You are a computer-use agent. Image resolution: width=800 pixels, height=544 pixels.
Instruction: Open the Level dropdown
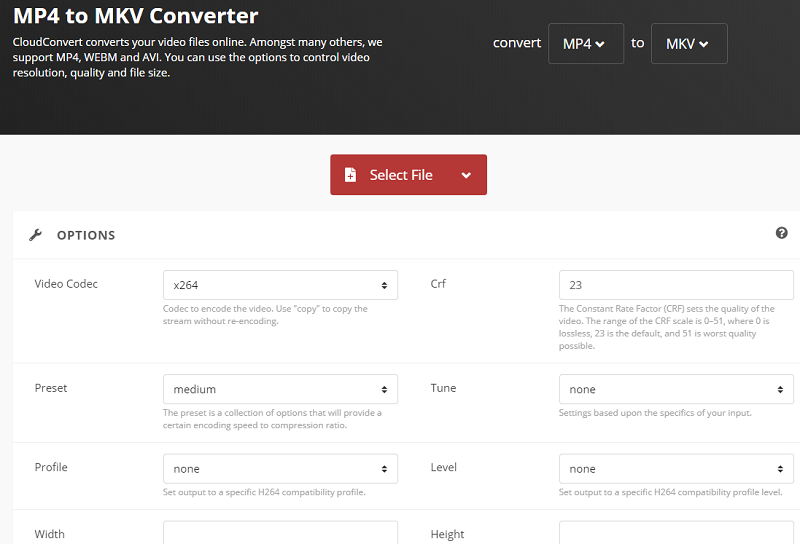point(676,469)
